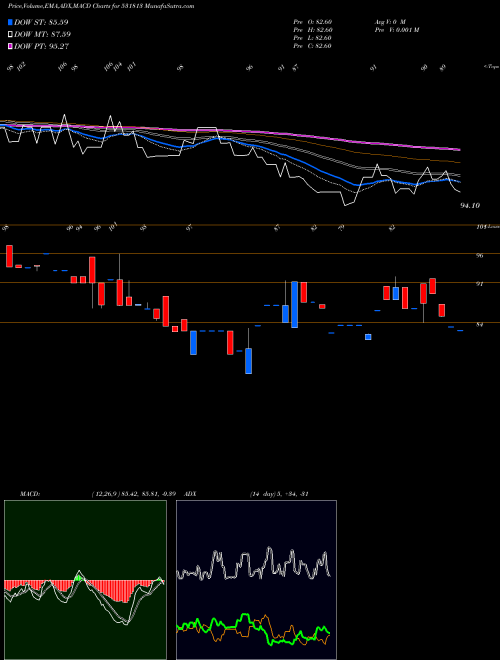Click the first red candlestick at the chart's left edge

pyautogui.click(x=9, y=256)
